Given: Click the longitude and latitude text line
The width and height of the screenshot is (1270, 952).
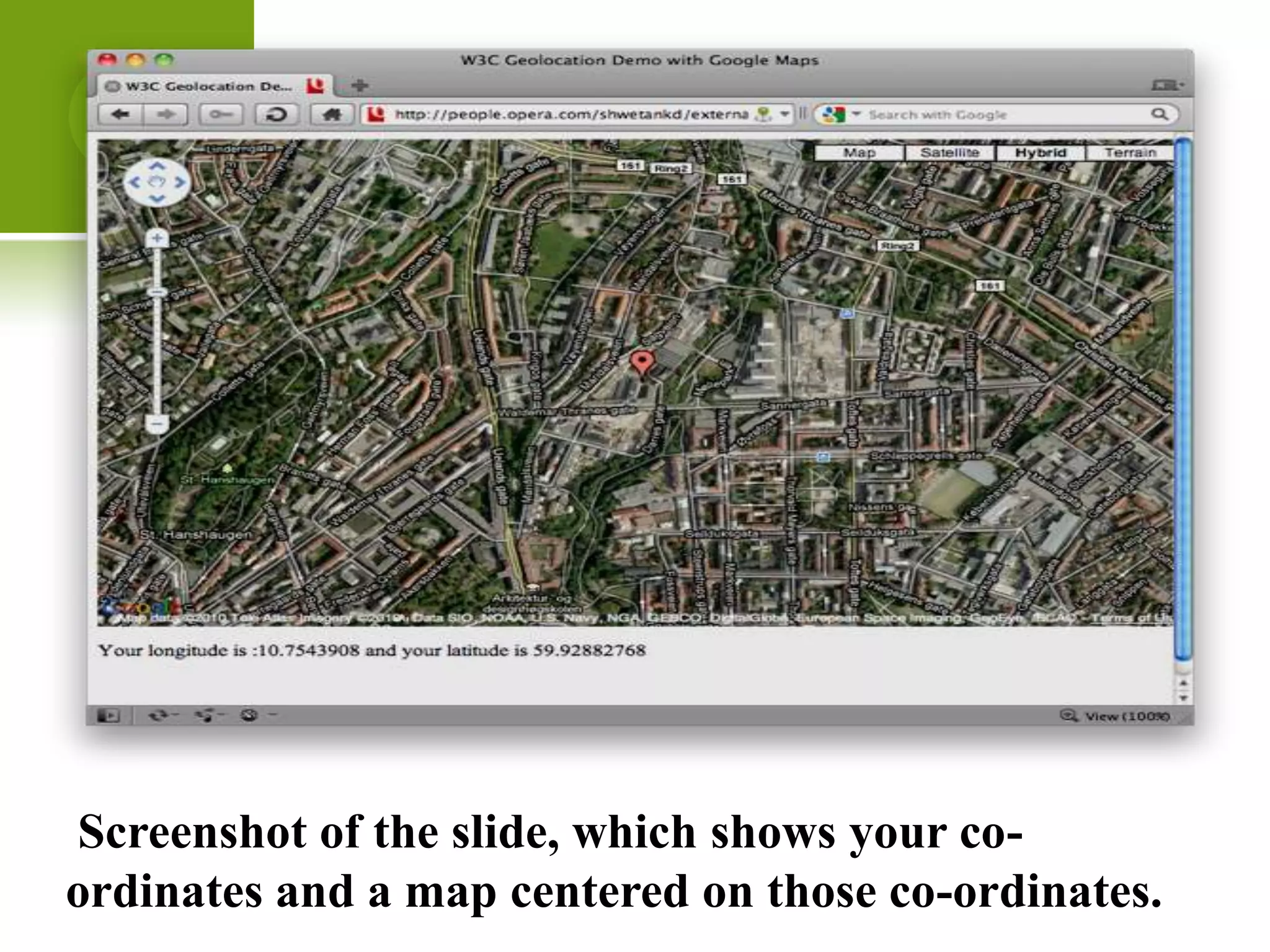Looking at the screenshot, I should [372, 650].
